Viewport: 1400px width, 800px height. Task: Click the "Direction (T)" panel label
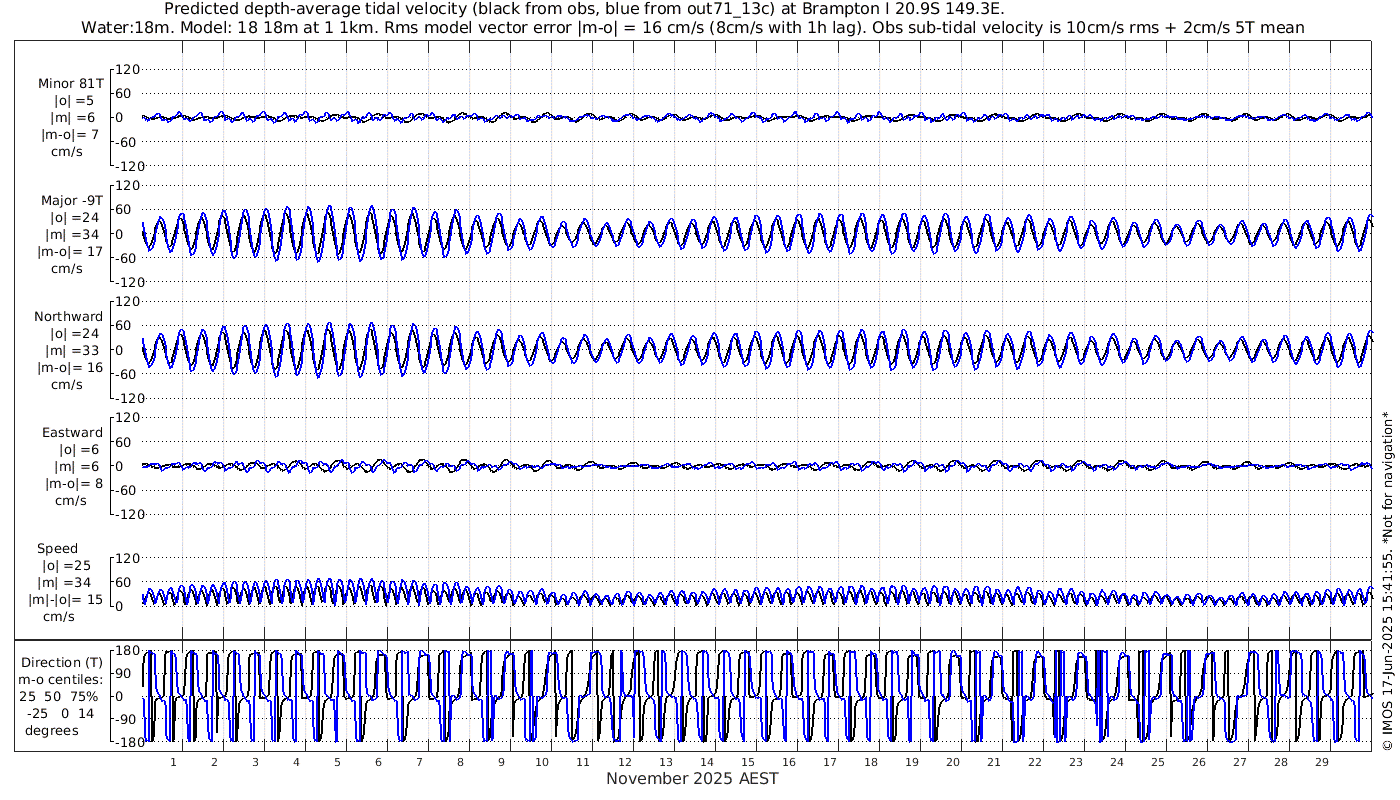62,662
